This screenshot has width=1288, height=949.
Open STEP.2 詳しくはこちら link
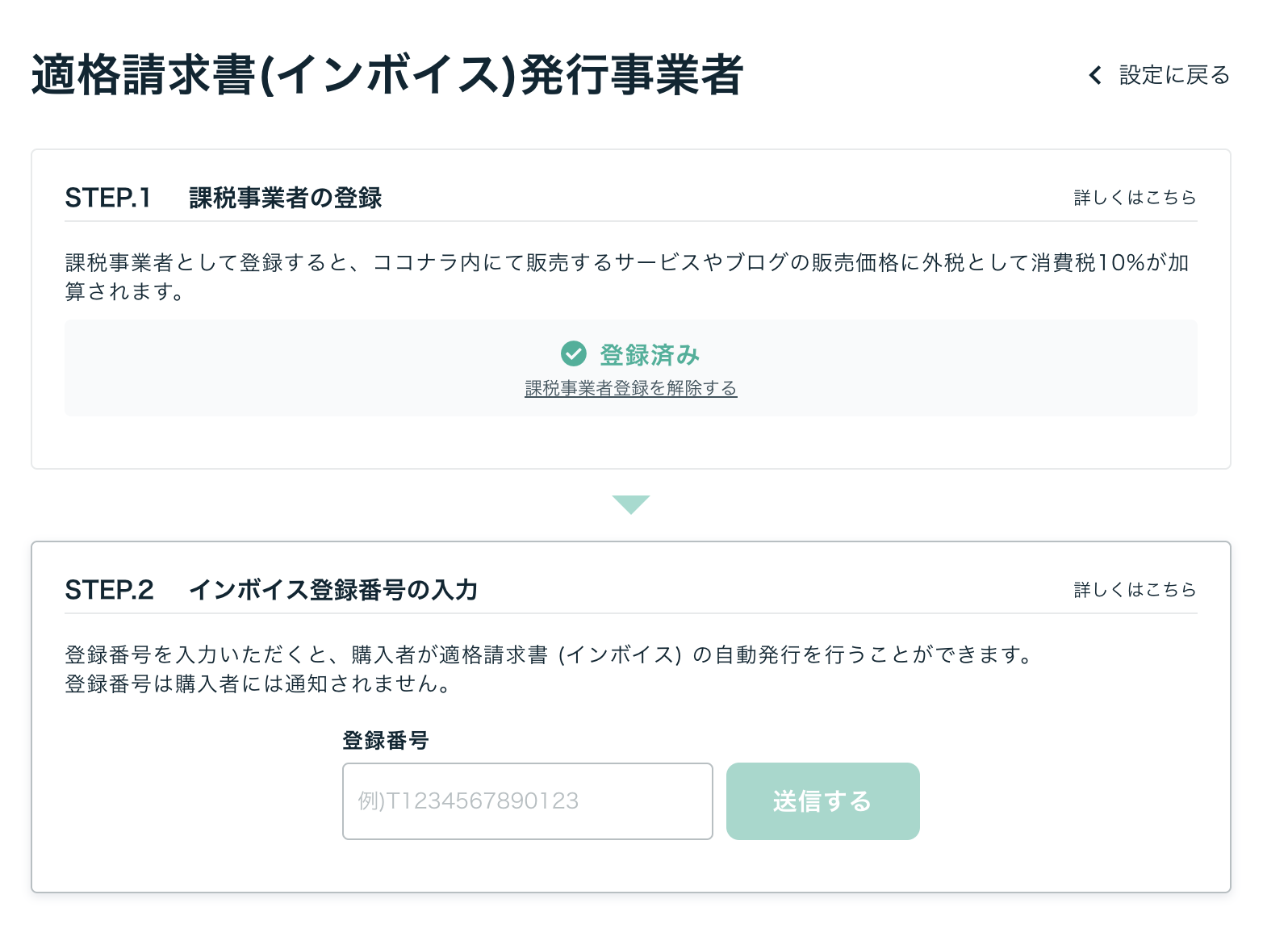tap(1135, 590)
